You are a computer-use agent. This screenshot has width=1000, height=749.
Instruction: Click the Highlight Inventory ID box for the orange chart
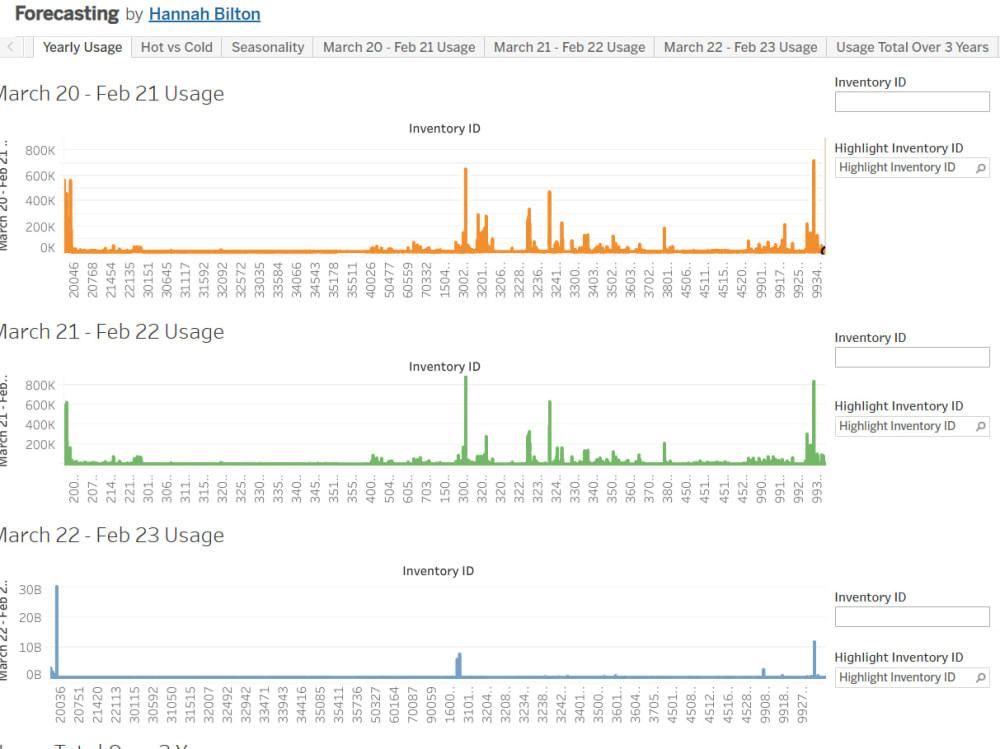click(x=900, y=167)
